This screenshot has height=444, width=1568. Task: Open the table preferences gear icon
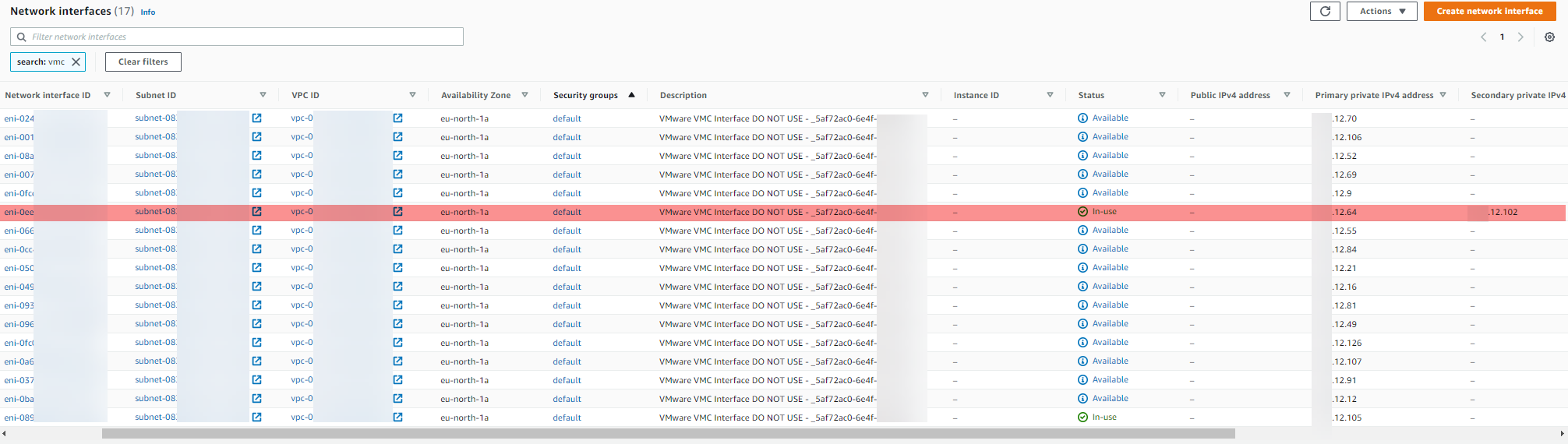1549,37
